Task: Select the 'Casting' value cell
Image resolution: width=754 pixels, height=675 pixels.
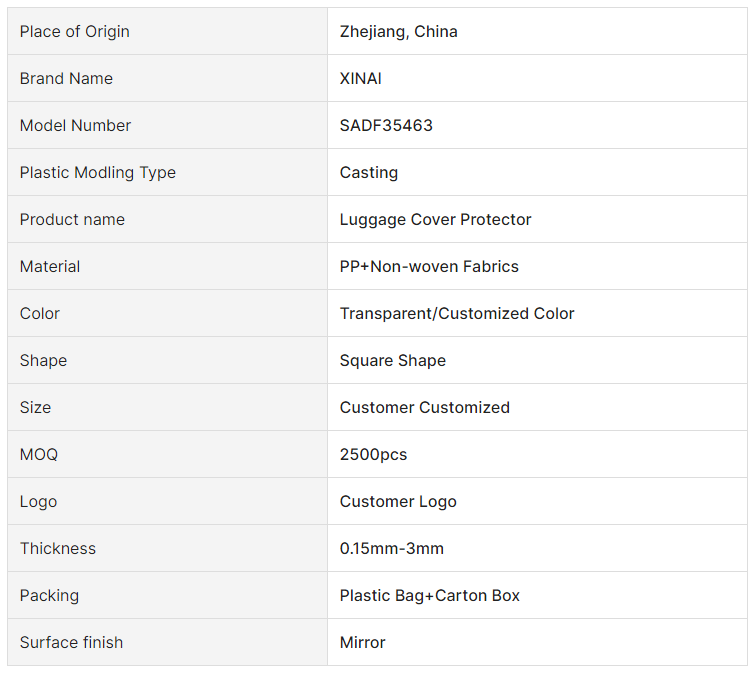Action: pyautogui.click(x=369, y=173)
